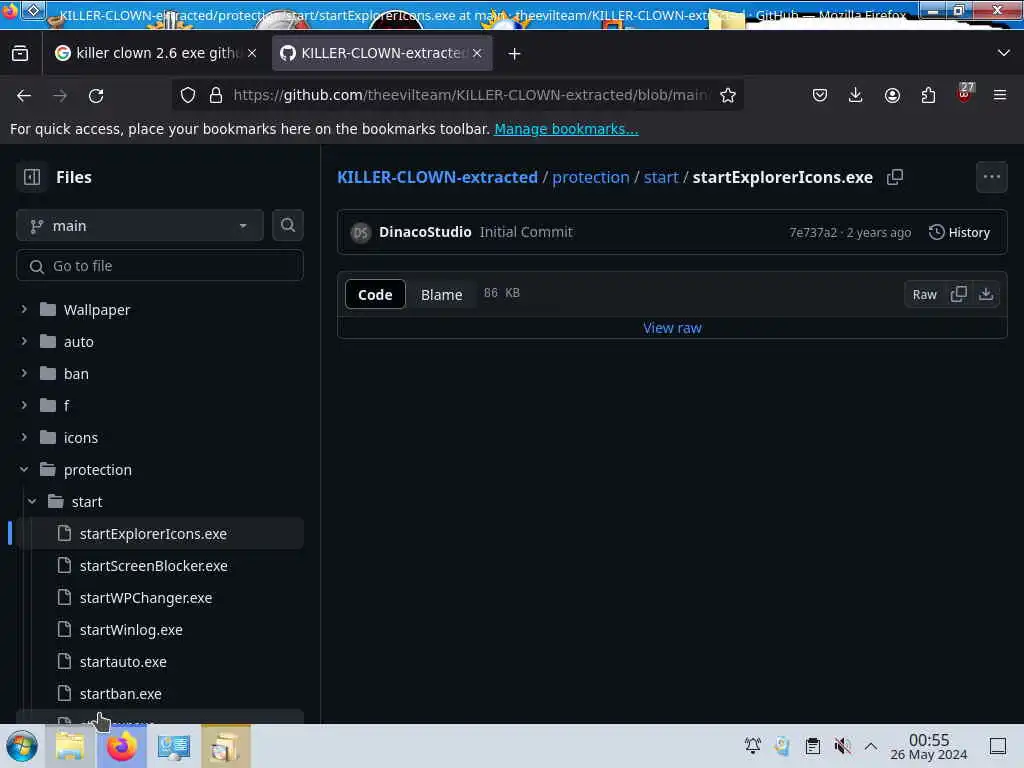
Task: Switch to Blame view
Action: pyautogui.click(x=441, y=295)
